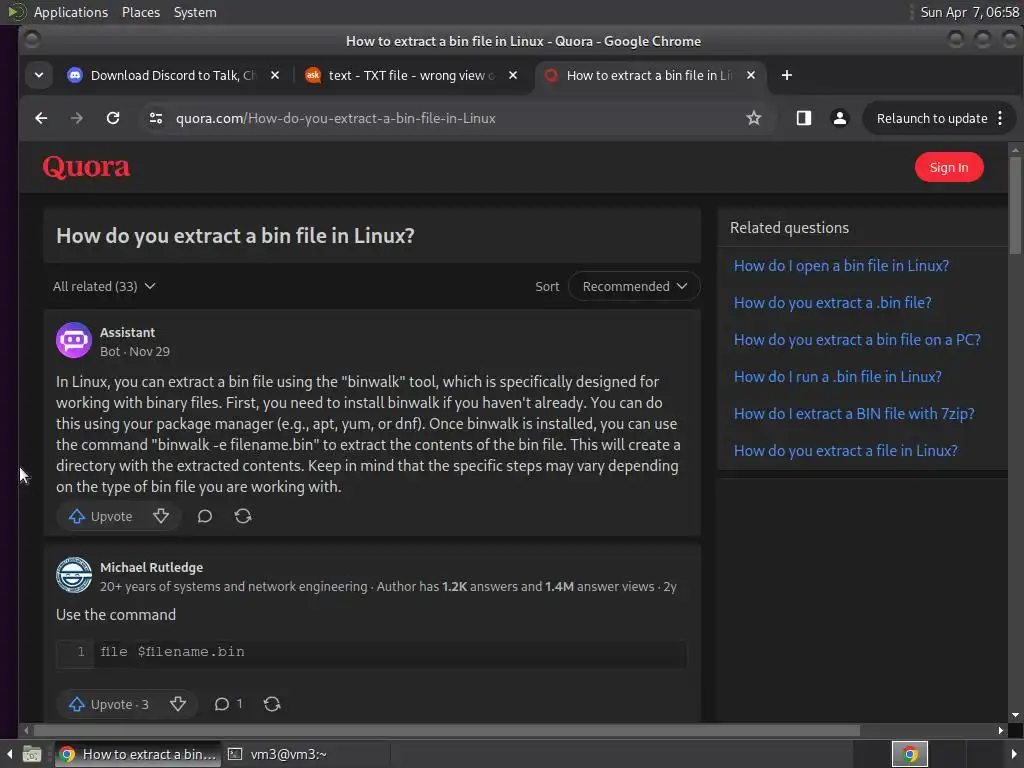Image resolution: width=1024 pixels, height=768 pixels.
Task: Click the show desktop icon in taskbar
Action: tap(32, 754)
